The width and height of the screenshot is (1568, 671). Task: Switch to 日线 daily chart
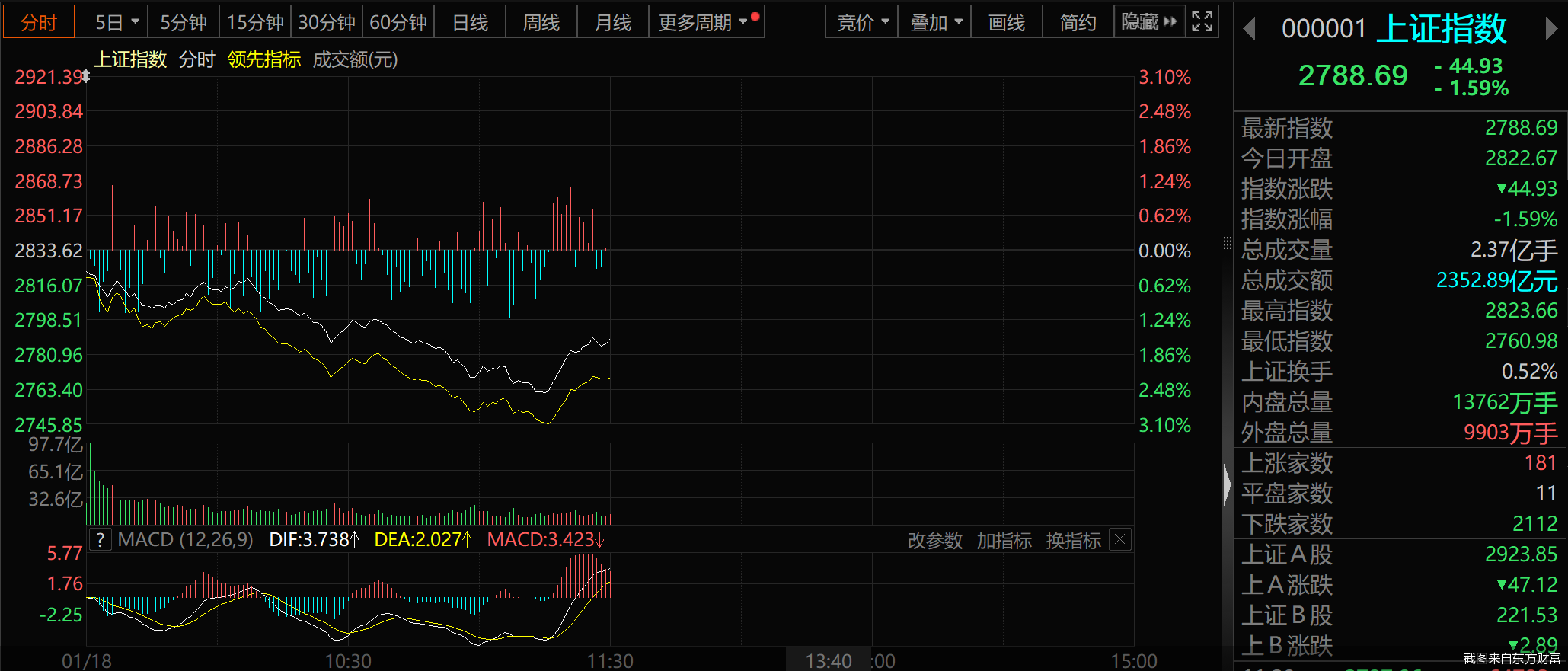[470, 22]
